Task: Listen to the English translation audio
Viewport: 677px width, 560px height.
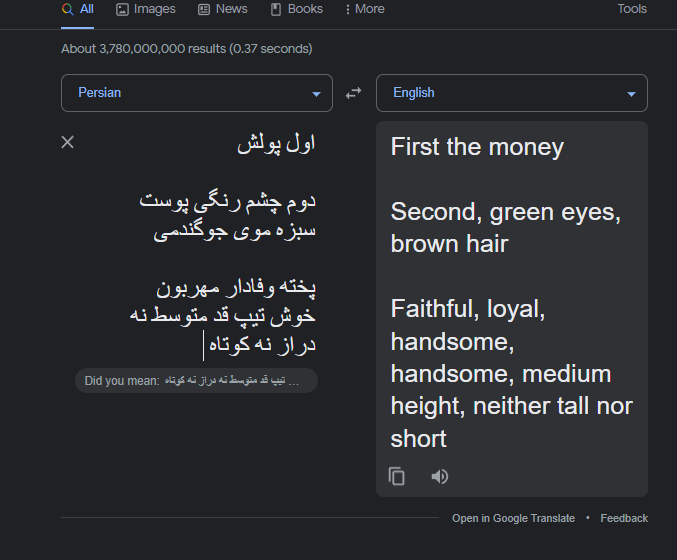Action: click(440, 477)
